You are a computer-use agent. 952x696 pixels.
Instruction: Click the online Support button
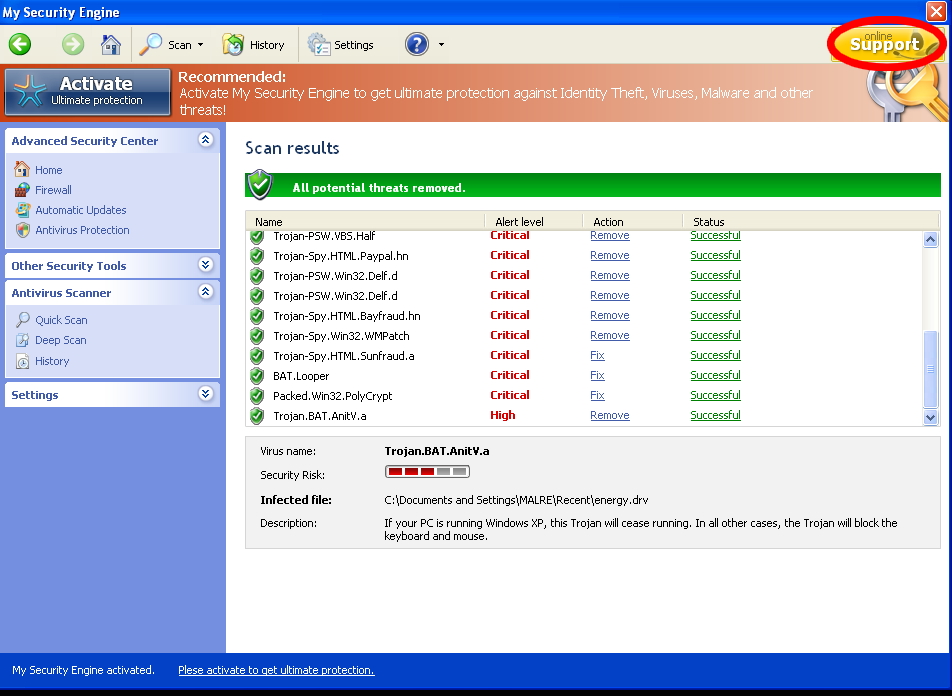tap(885, 43)
